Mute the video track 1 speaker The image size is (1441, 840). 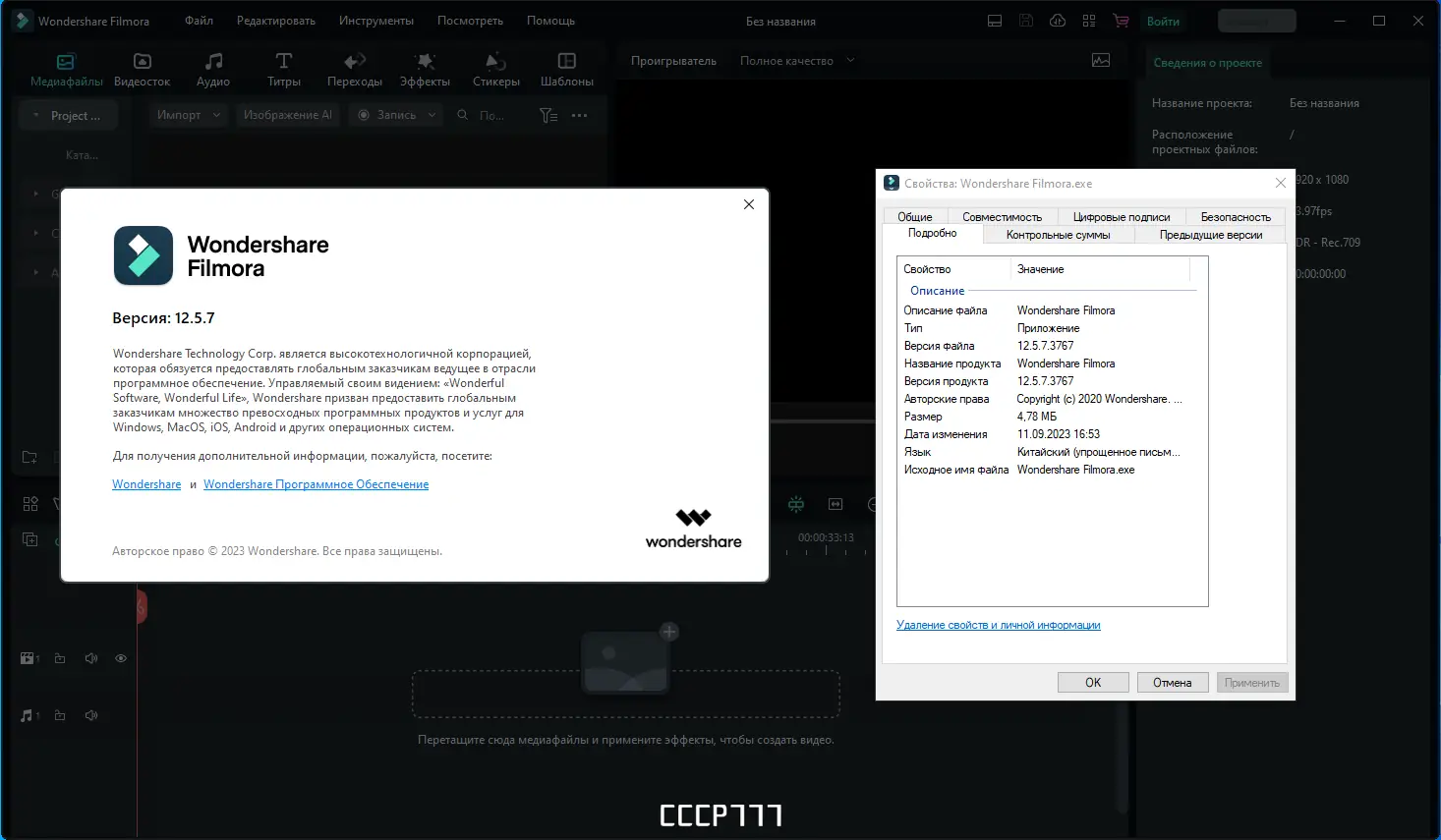[91, 658]
